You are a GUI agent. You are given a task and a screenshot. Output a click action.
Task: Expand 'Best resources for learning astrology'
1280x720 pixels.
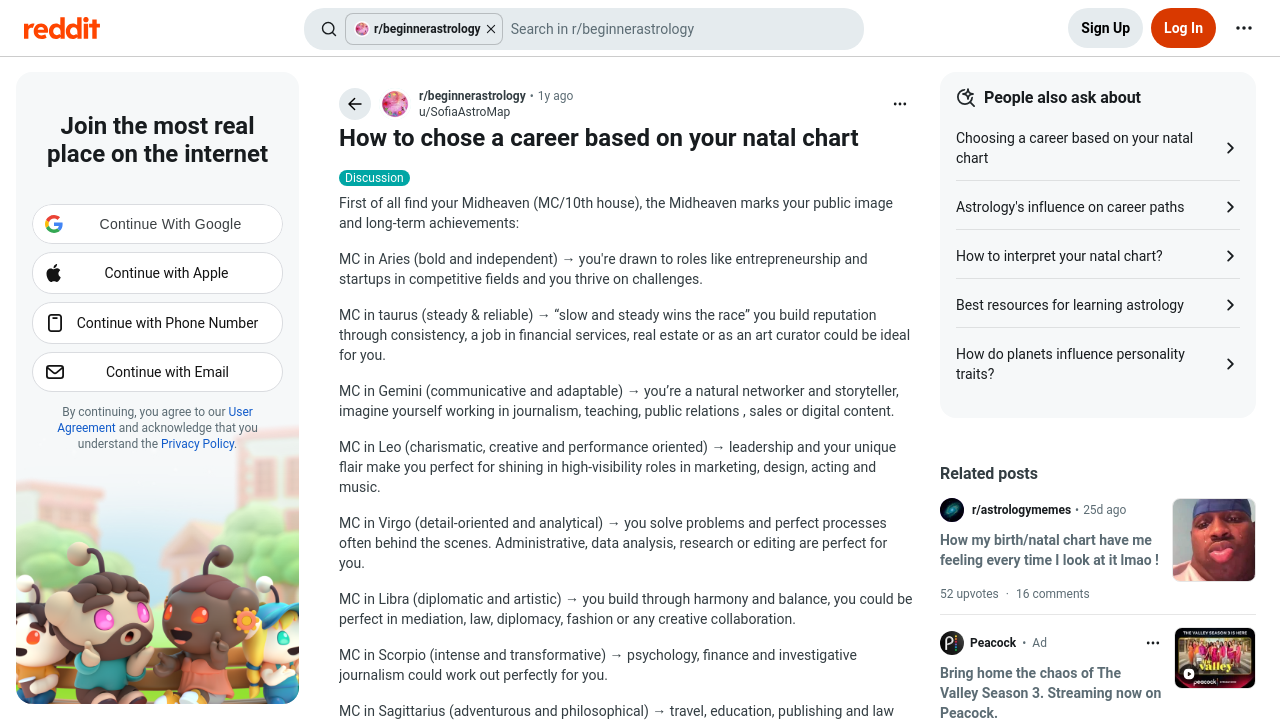tap(1098, 305)
